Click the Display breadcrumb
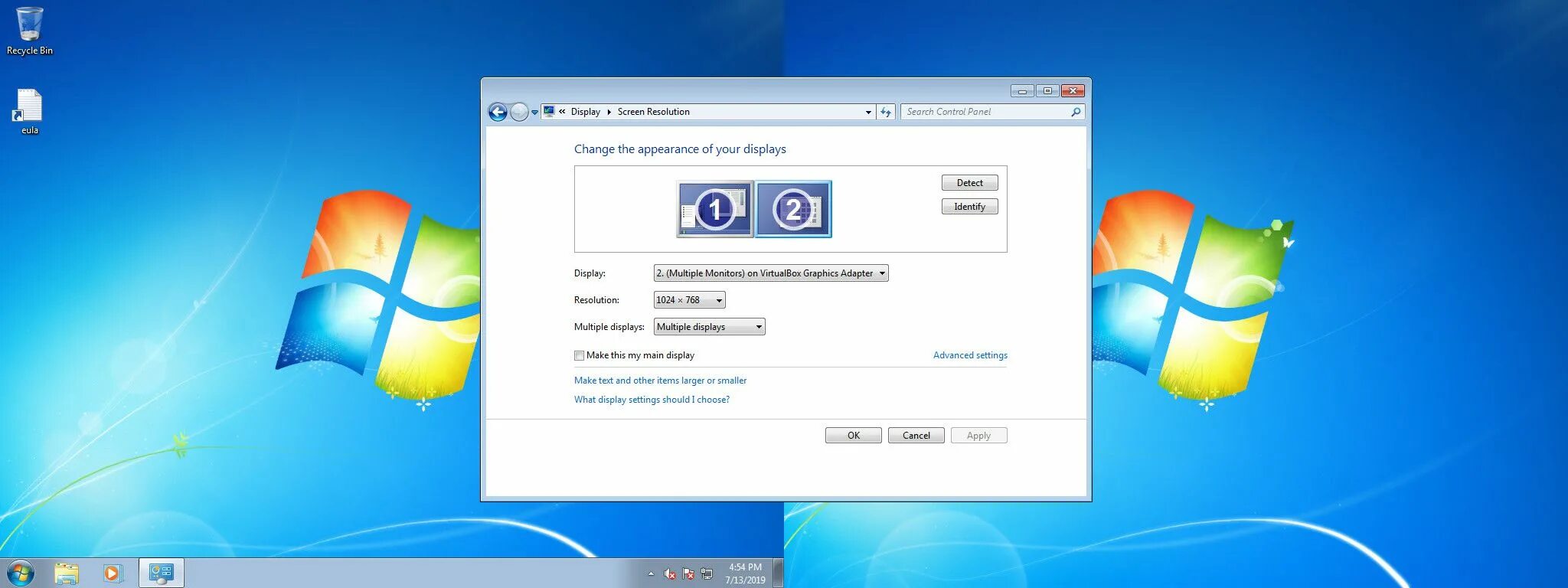The height and width of the screenshot is (588, 1568). point(586,112)
